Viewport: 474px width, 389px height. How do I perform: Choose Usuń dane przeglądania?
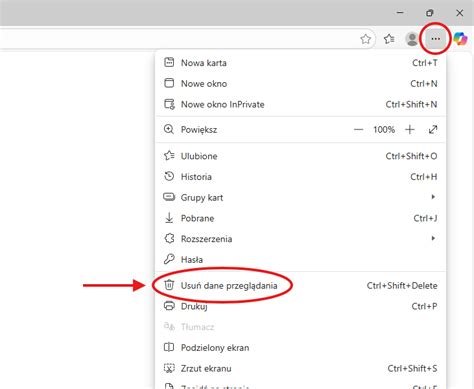click(x=300, y=286)
